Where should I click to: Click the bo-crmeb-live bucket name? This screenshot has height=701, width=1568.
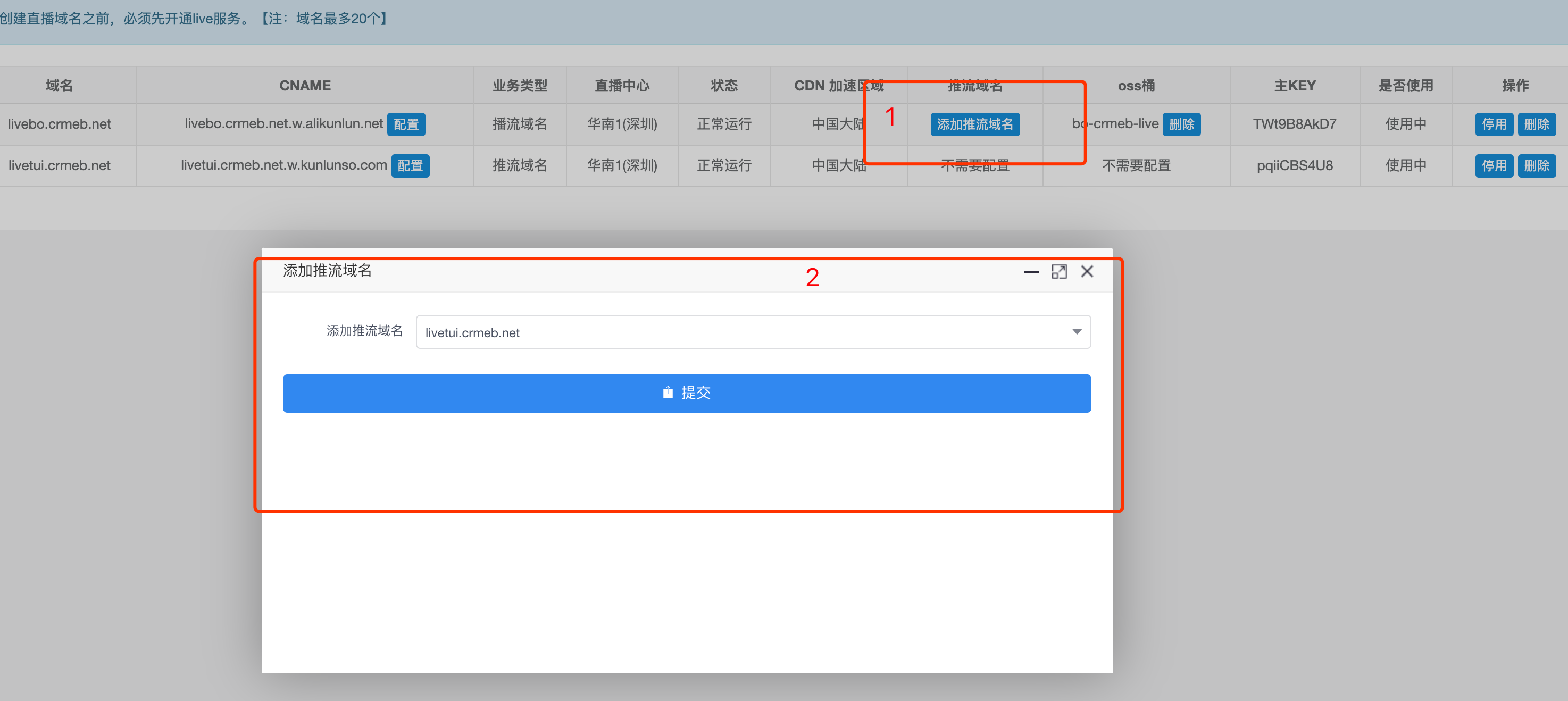pos(1115,124)
